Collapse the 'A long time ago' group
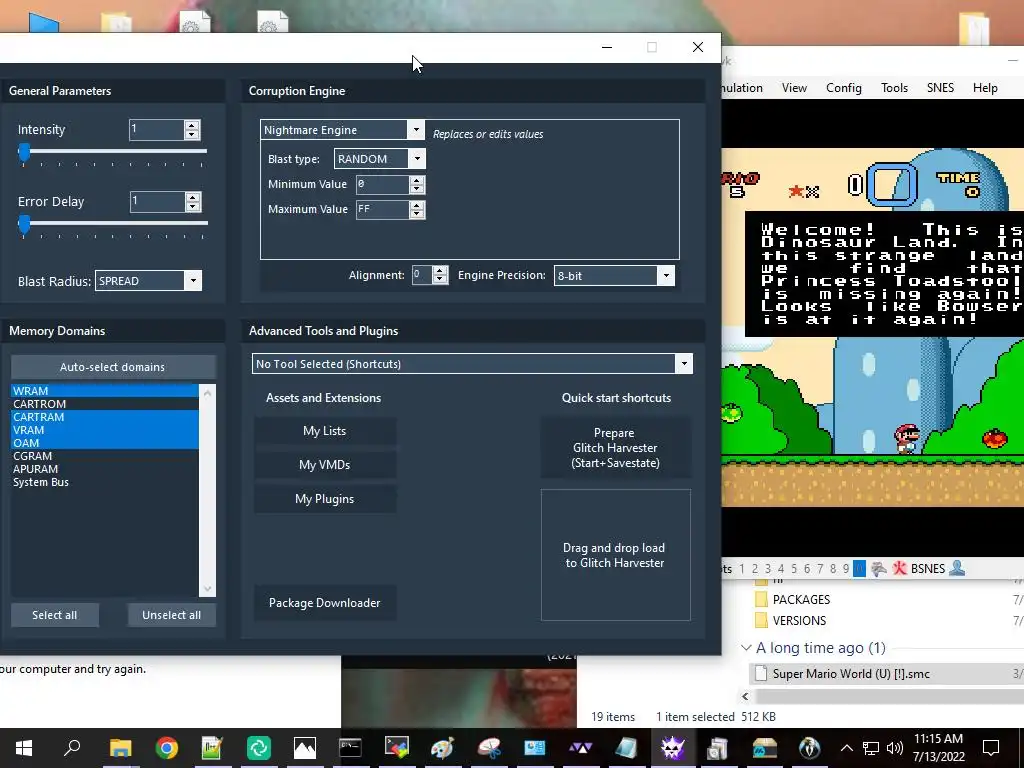 pyautogui.click(x=746, y=648)
